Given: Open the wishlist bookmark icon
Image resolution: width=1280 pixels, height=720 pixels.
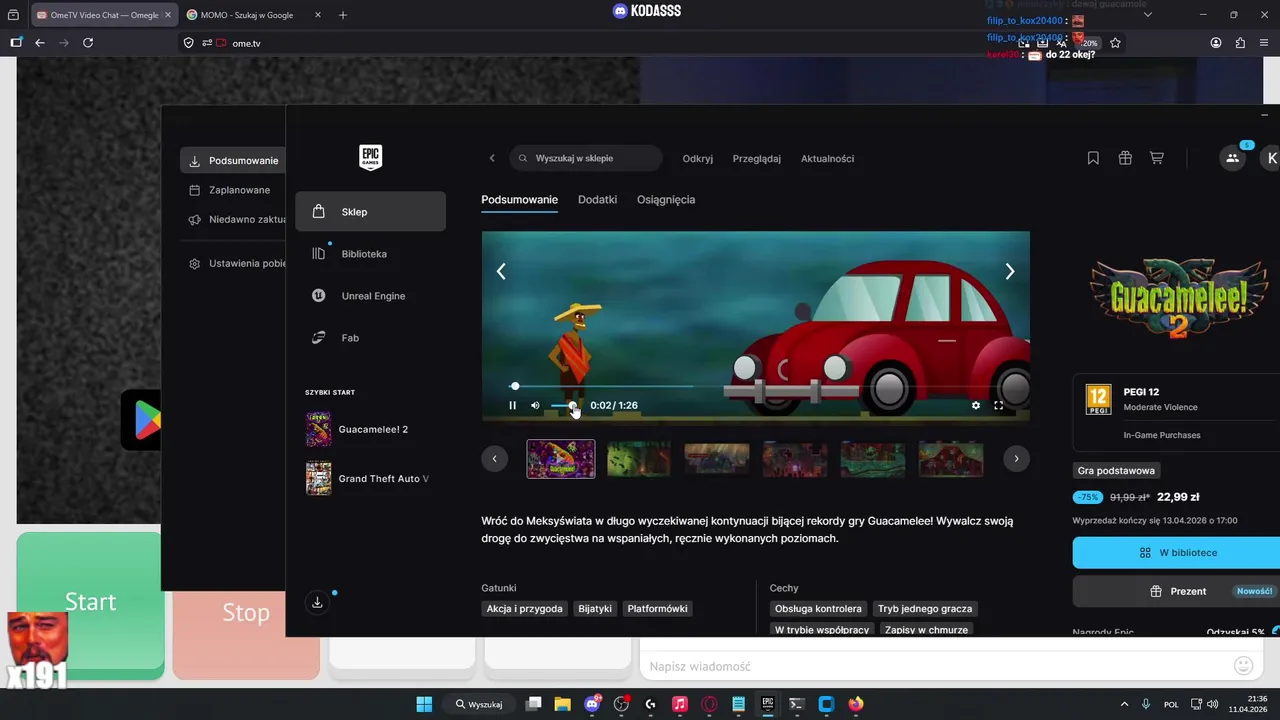Looking at the screenshot, I should [x=1093, y=158].
